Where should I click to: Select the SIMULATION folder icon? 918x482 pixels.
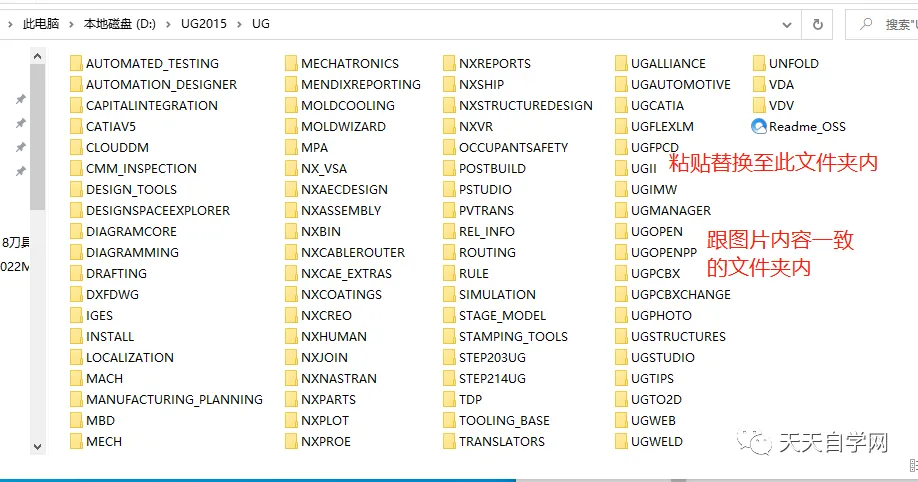pyautogui.click(x=449, y=295)
